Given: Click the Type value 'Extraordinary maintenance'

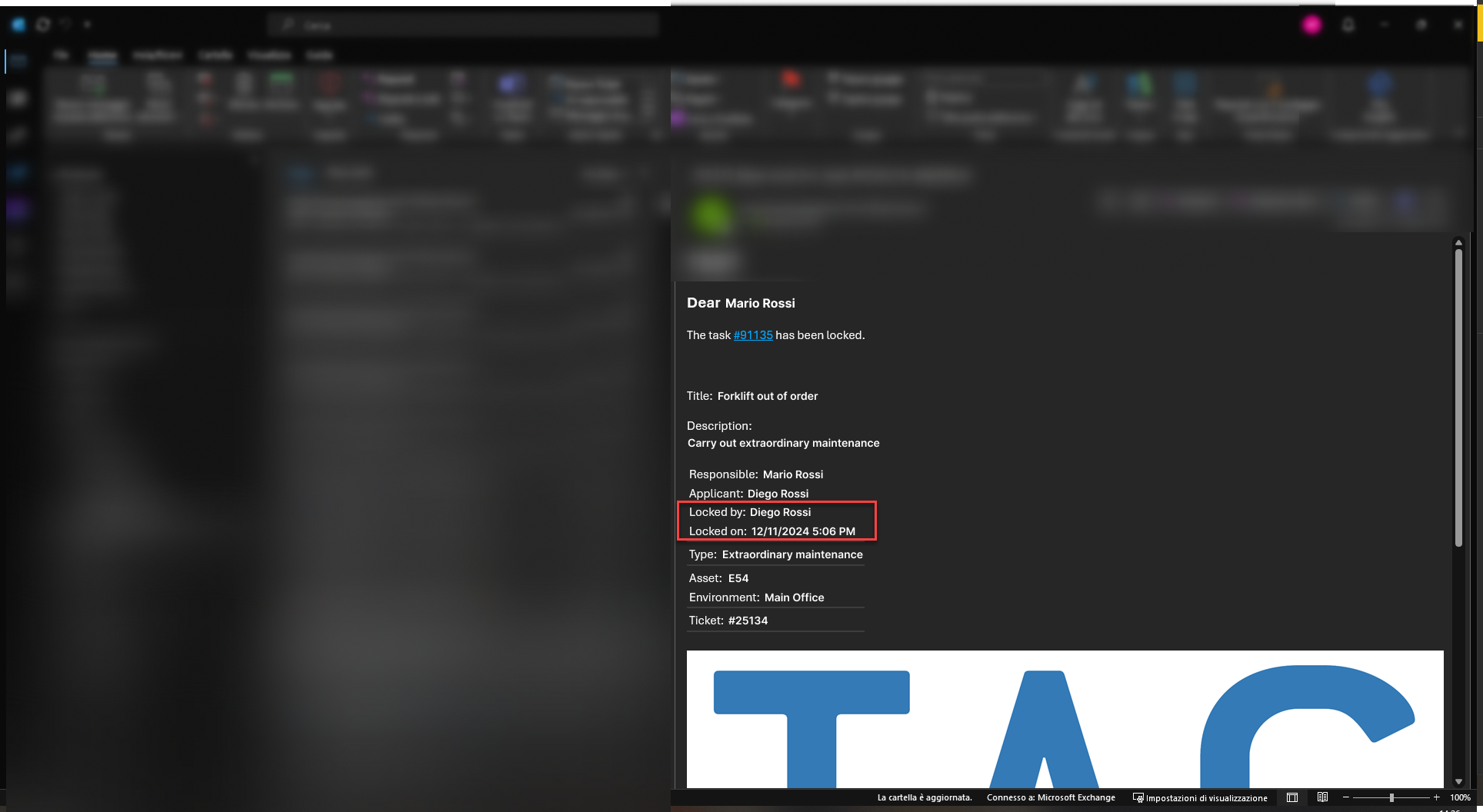Looking at the screenshot, I should 792,554.
